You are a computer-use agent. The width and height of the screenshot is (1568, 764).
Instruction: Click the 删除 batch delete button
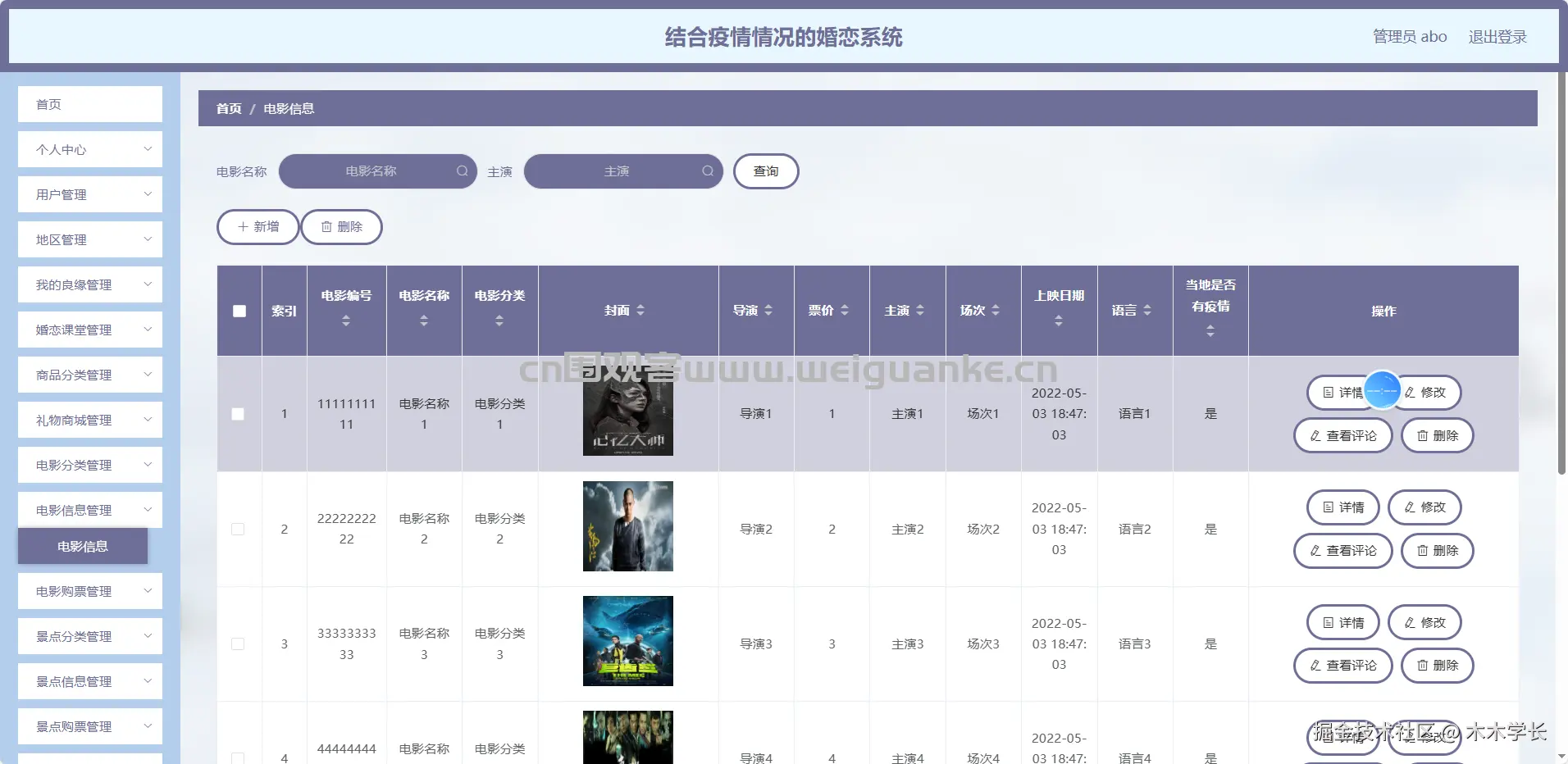point(341,227)
